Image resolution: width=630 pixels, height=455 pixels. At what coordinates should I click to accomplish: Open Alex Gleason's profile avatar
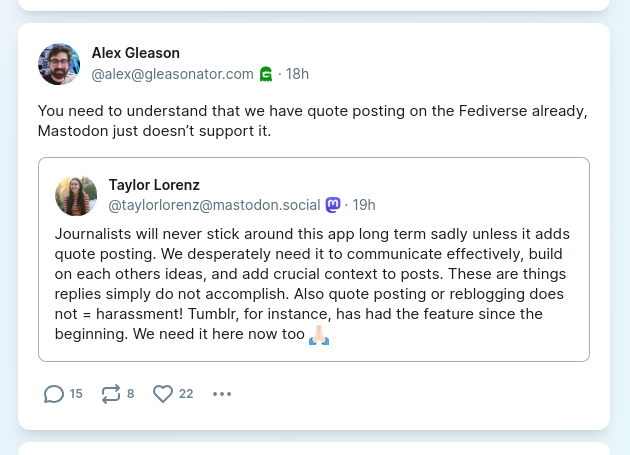[59, 64]
